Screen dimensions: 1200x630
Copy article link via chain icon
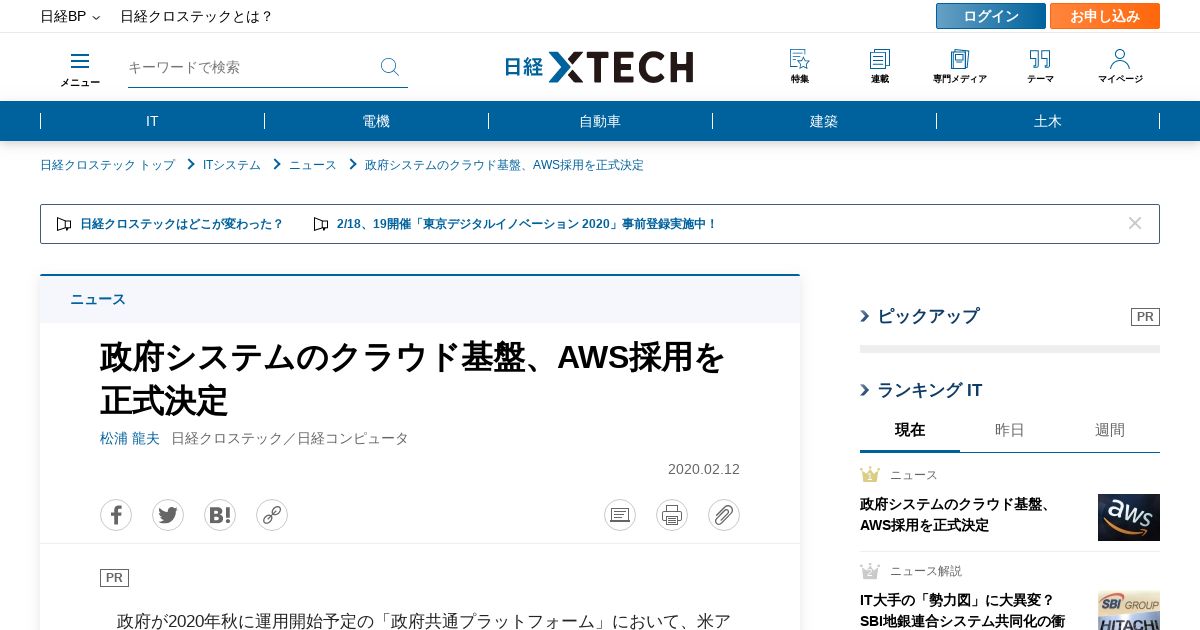point(272,515)
